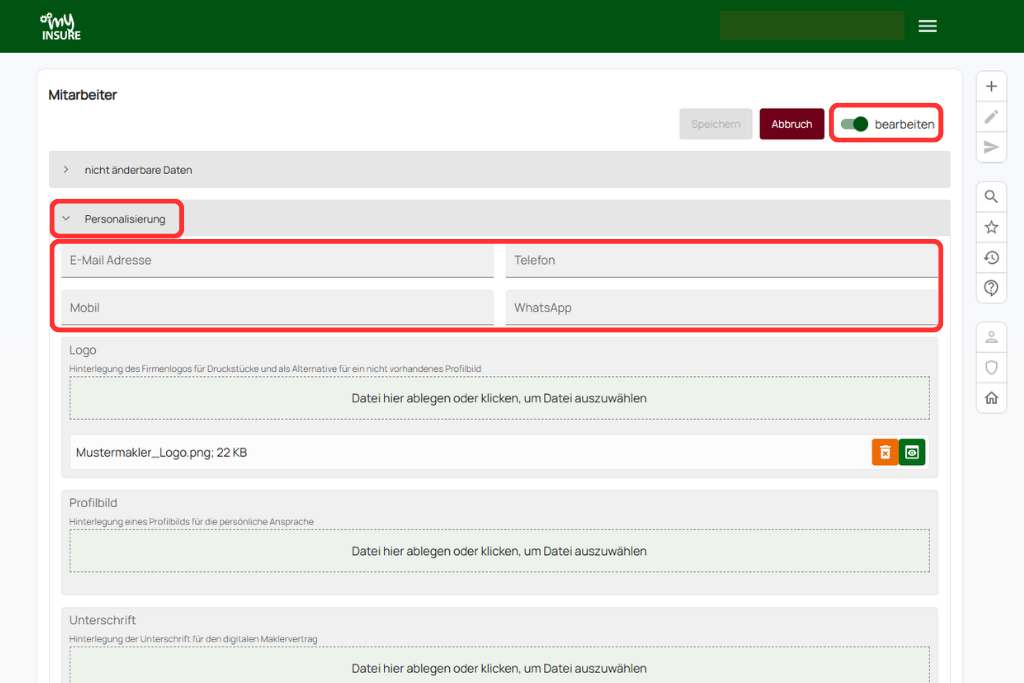Click the Speichern button
Image resolution: width=1024 pixels, height=683 pixels.
coord(716,124)
